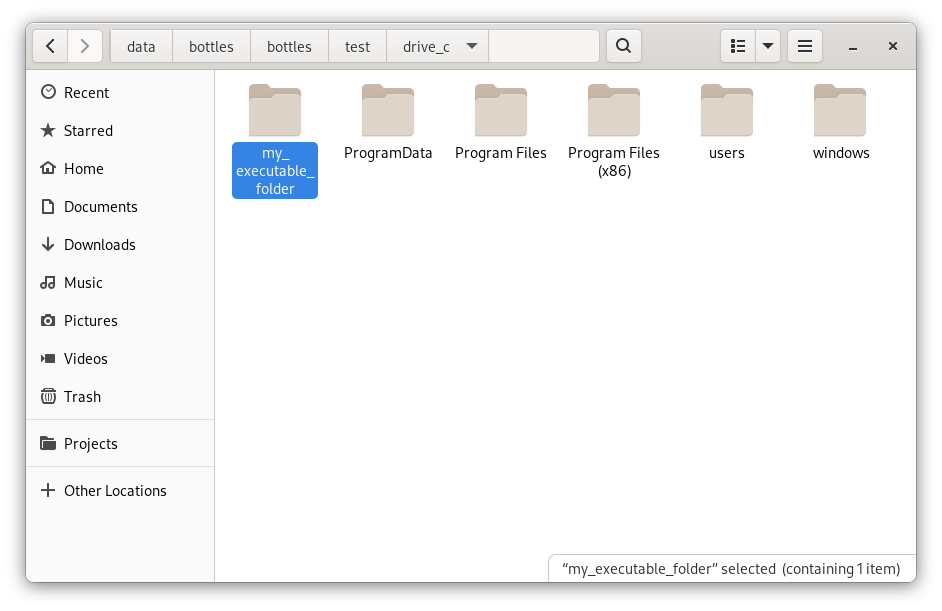Click the windows folder name label

point(841,153)
